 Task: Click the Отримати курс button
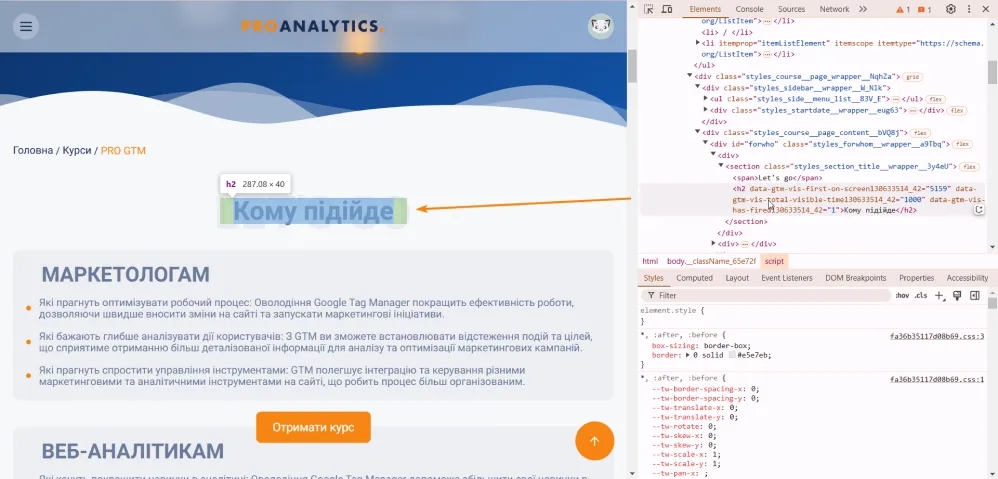point(313,427)
